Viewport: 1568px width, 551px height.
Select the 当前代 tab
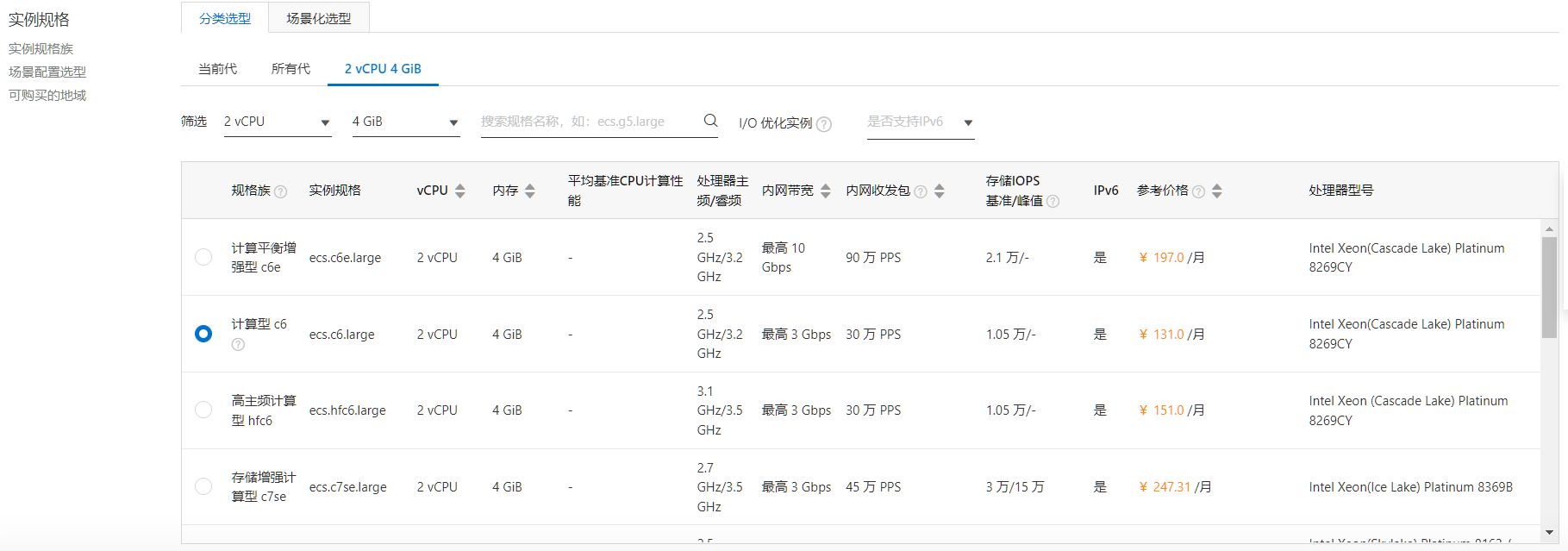point(217,69)
